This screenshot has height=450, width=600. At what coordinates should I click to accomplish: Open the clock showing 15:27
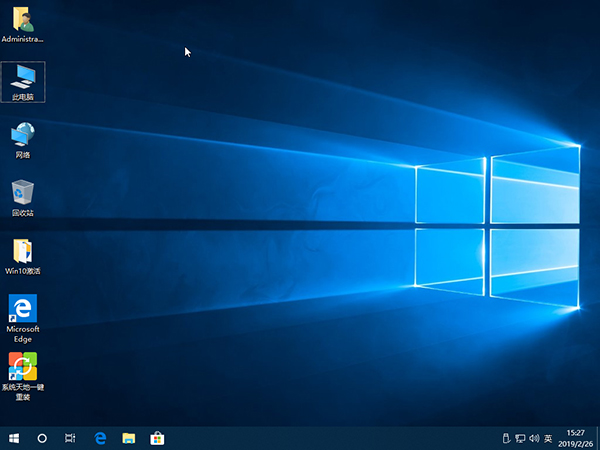575,439
